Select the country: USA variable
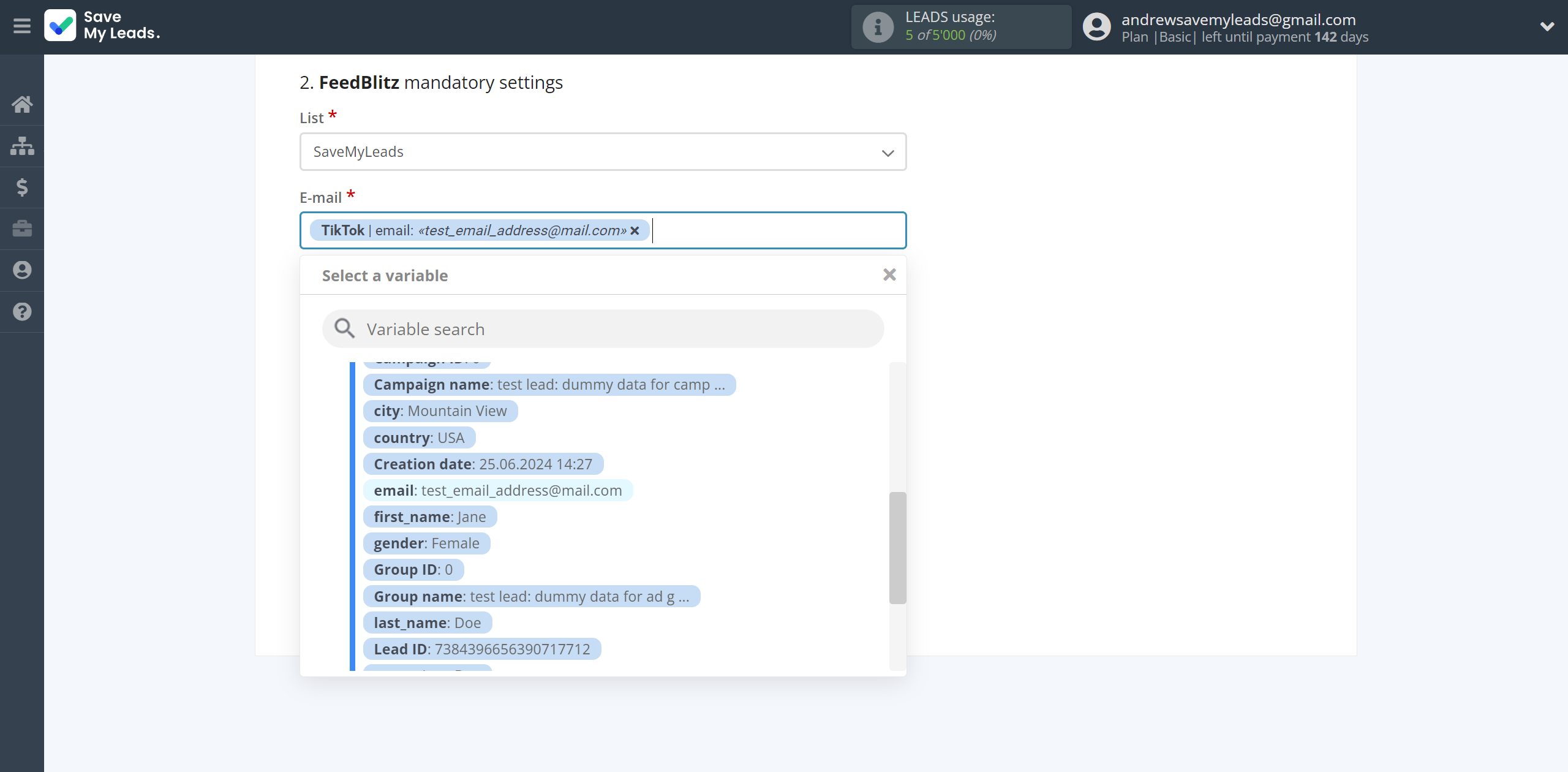Viewport: 1568px width, 772px height. coord(419,437)
